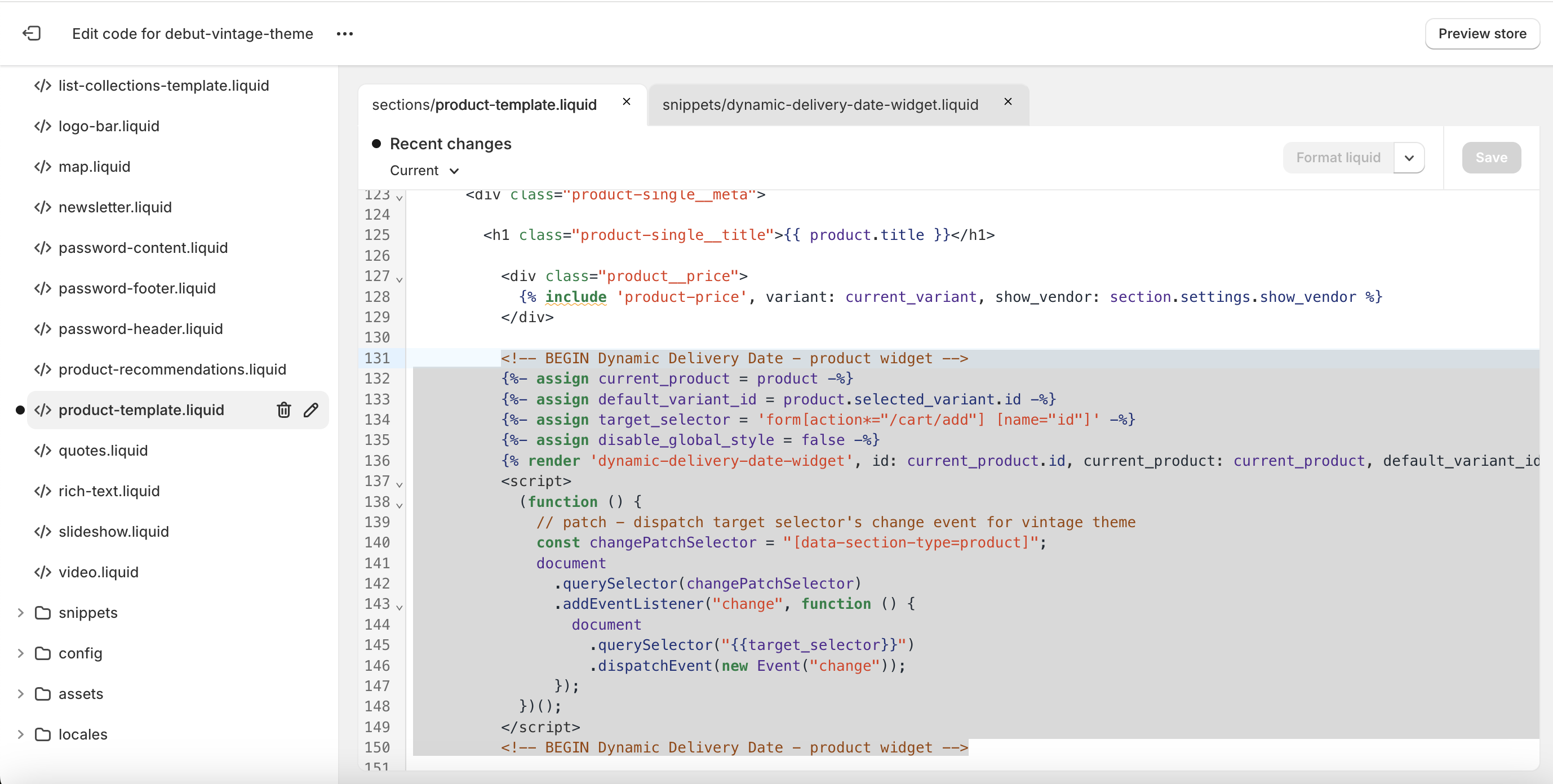Open the Format liquid dropdown arrow
The height and width of the screenshot is (784, 1553).
[1409, 158]
